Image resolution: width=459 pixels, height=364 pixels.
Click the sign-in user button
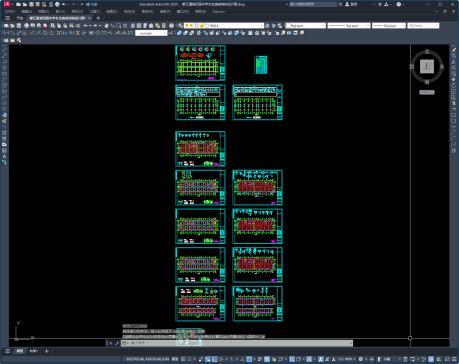pyautogui.click(x=351, y=4)
